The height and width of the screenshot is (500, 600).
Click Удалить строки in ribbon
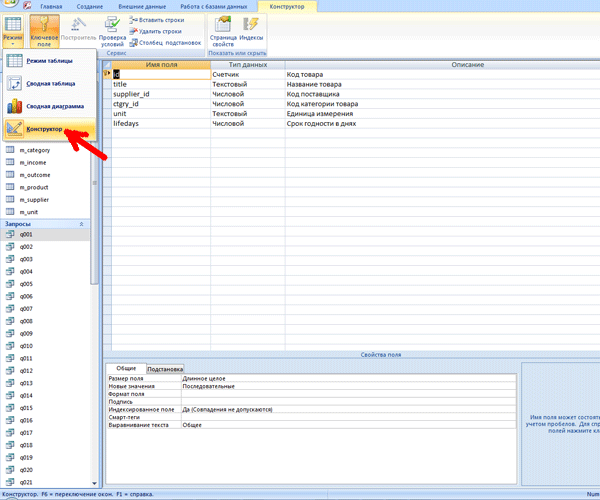pos(155,31)
